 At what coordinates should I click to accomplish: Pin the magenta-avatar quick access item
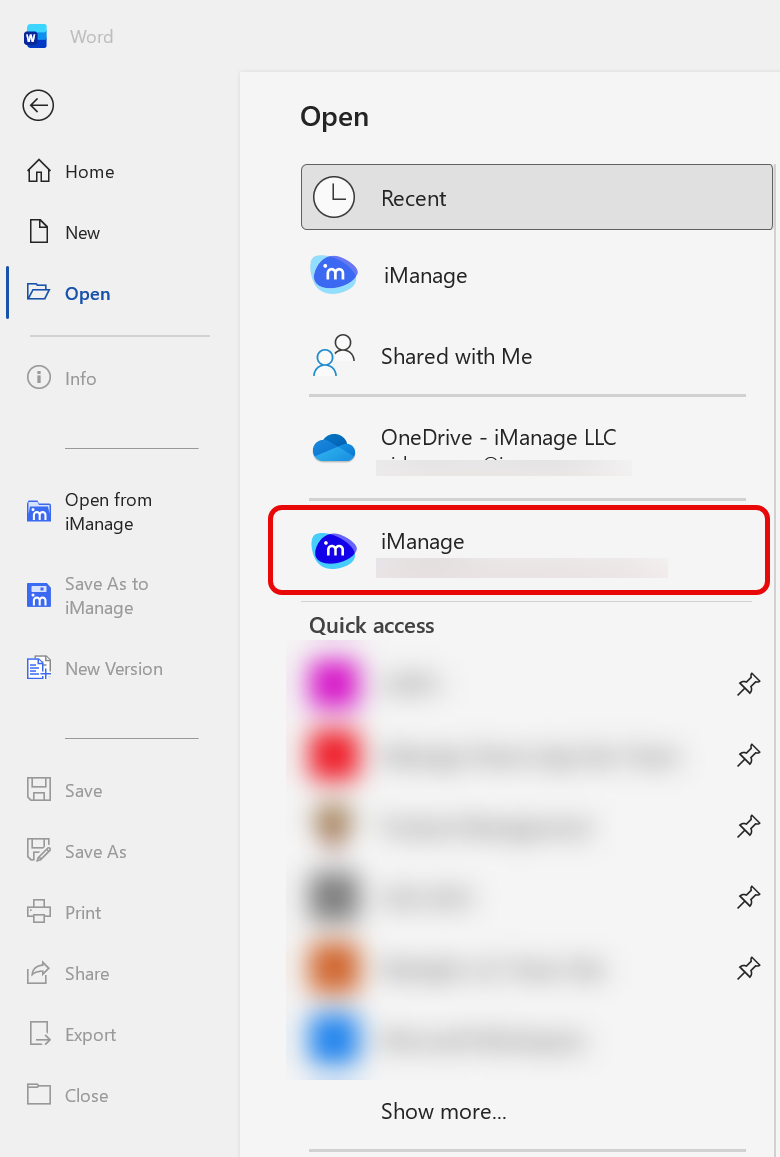pos(748,684)
